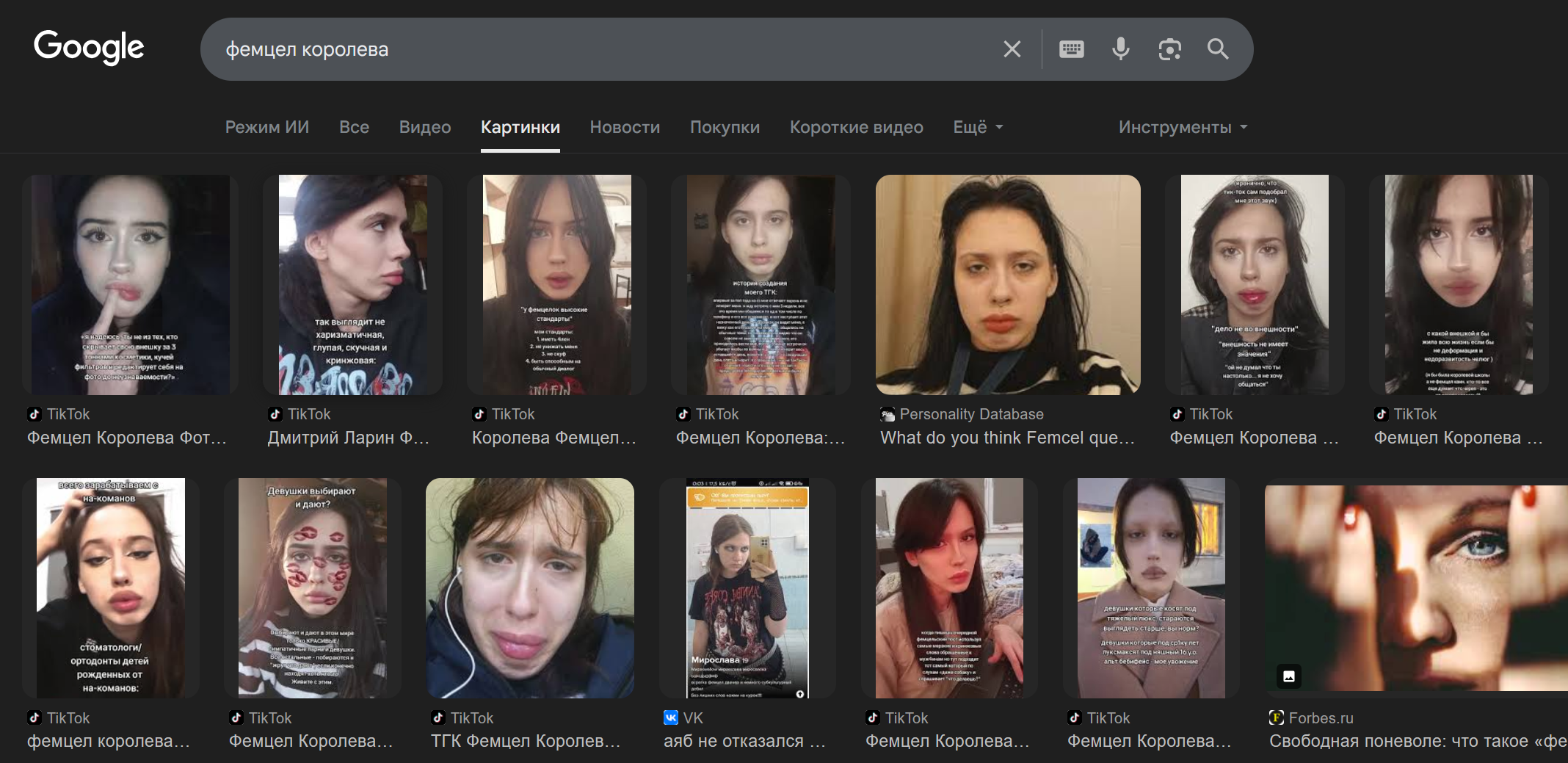Open the Короткие видео tab
The image size is (1568, 763).
point(856,127)
